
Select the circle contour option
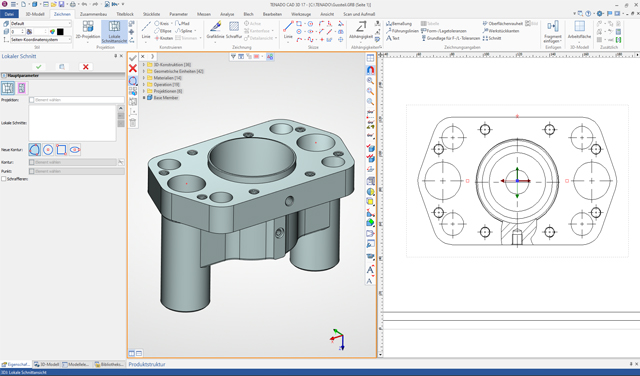pyautogui.click(x=48, y=150)
